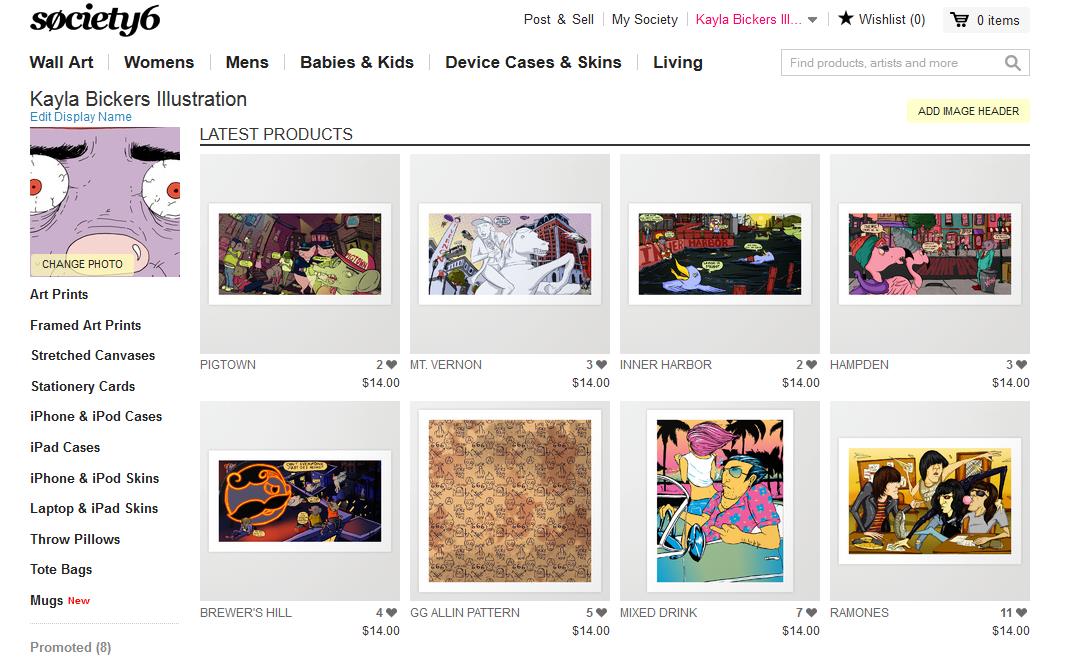The height and width of the screenshot is (663, 1091).
Task: Open the Device Cases & Skins menu
Action: click(x=533, y=63)
